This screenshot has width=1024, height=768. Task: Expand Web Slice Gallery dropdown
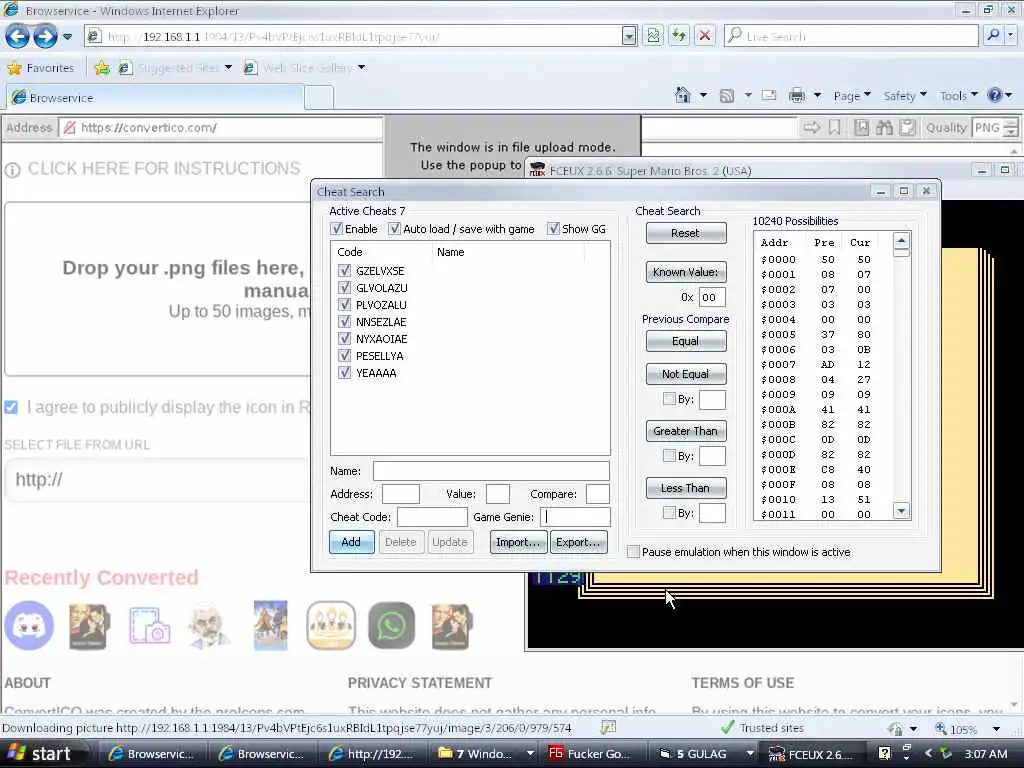(x=361, y=67)
